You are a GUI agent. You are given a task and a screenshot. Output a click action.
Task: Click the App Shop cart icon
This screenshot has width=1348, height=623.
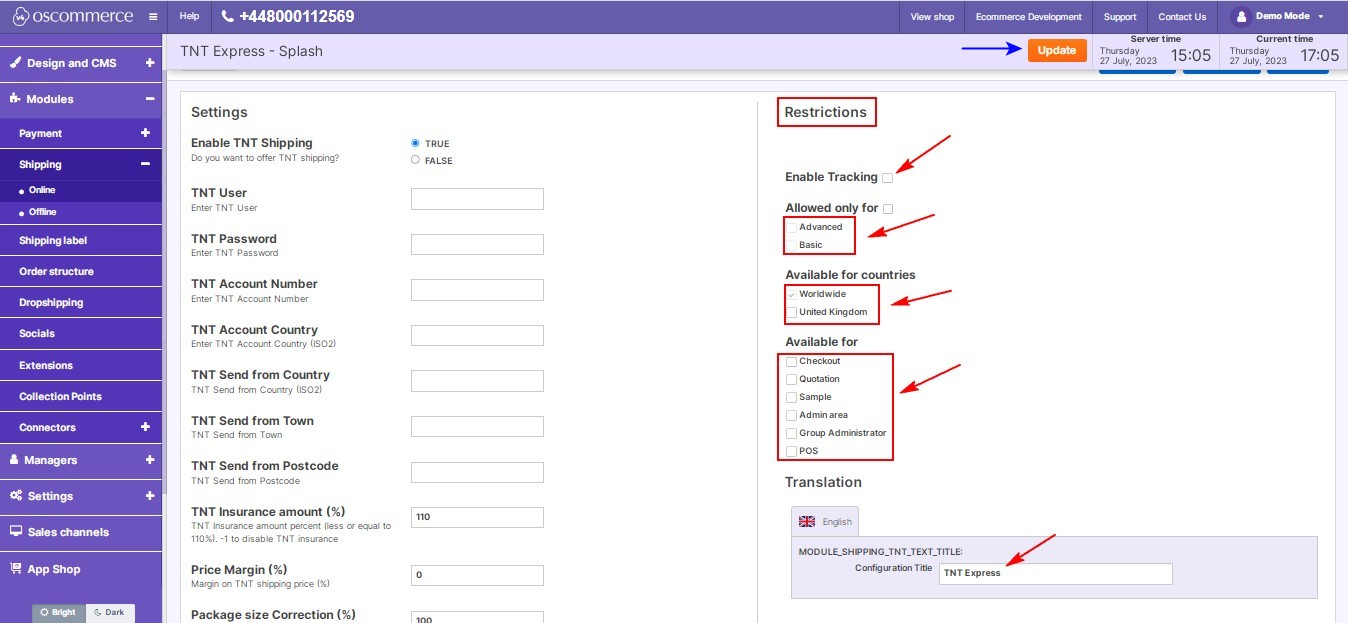click(x=16, y=568)
